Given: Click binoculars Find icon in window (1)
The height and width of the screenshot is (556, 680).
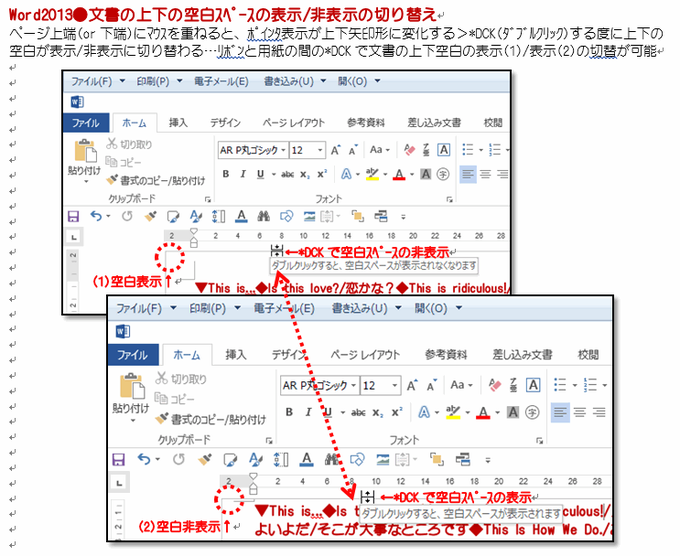Looking at the screenshot, I should pos(263,216).
